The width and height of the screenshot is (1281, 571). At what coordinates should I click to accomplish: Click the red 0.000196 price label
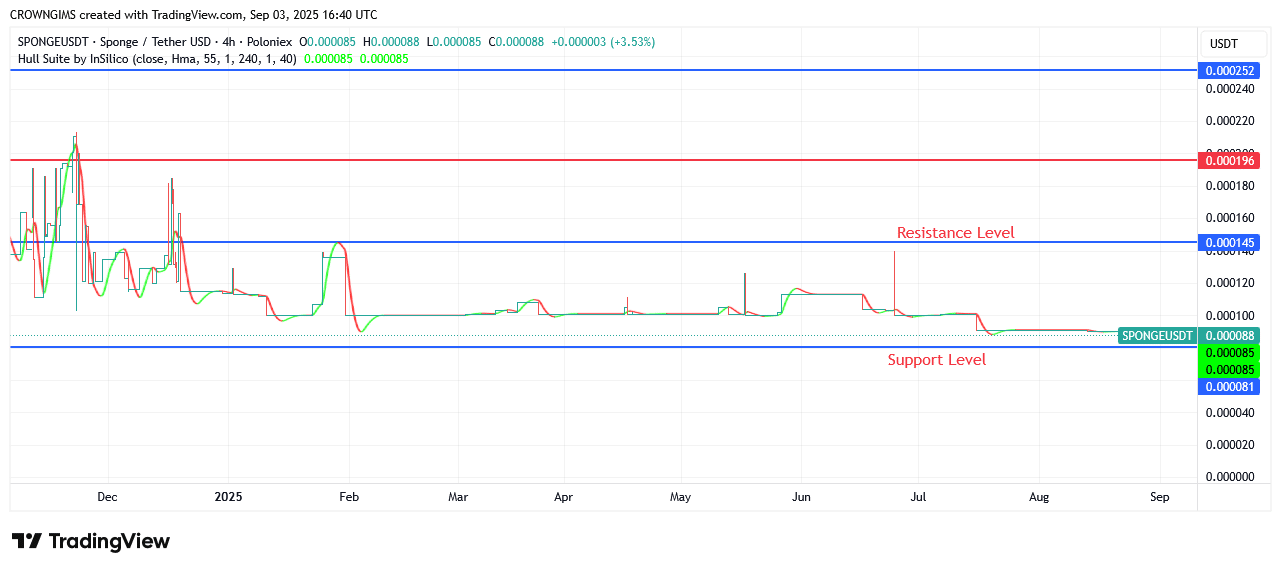[x=1229, y=161]
